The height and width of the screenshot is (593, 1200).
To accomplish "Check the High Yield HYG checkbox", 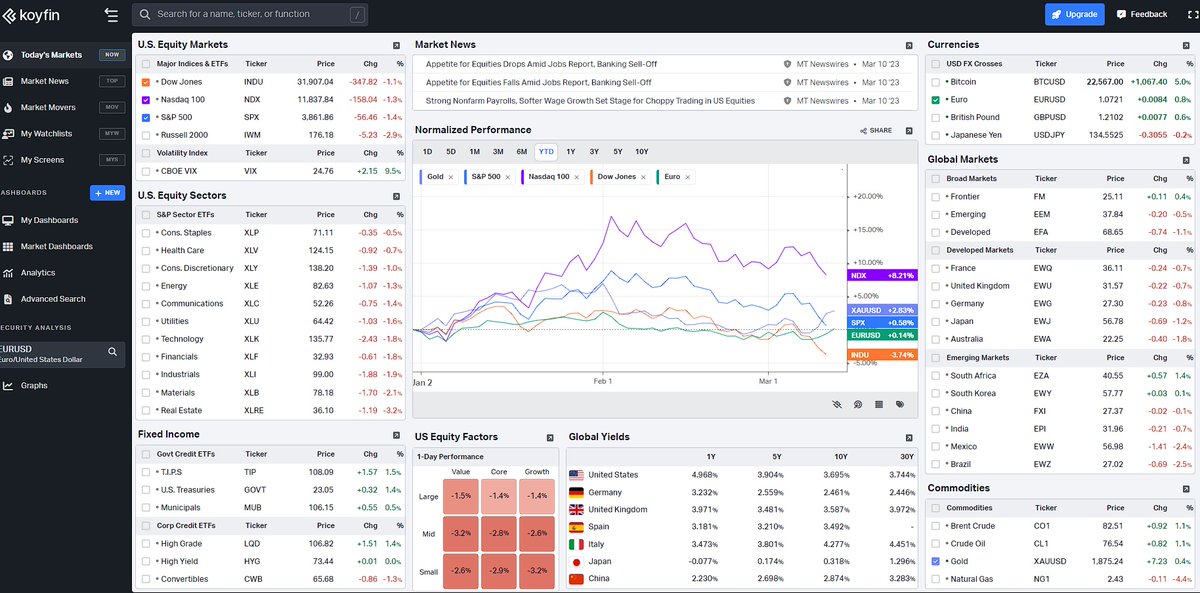I will click(x=146, y=561).
